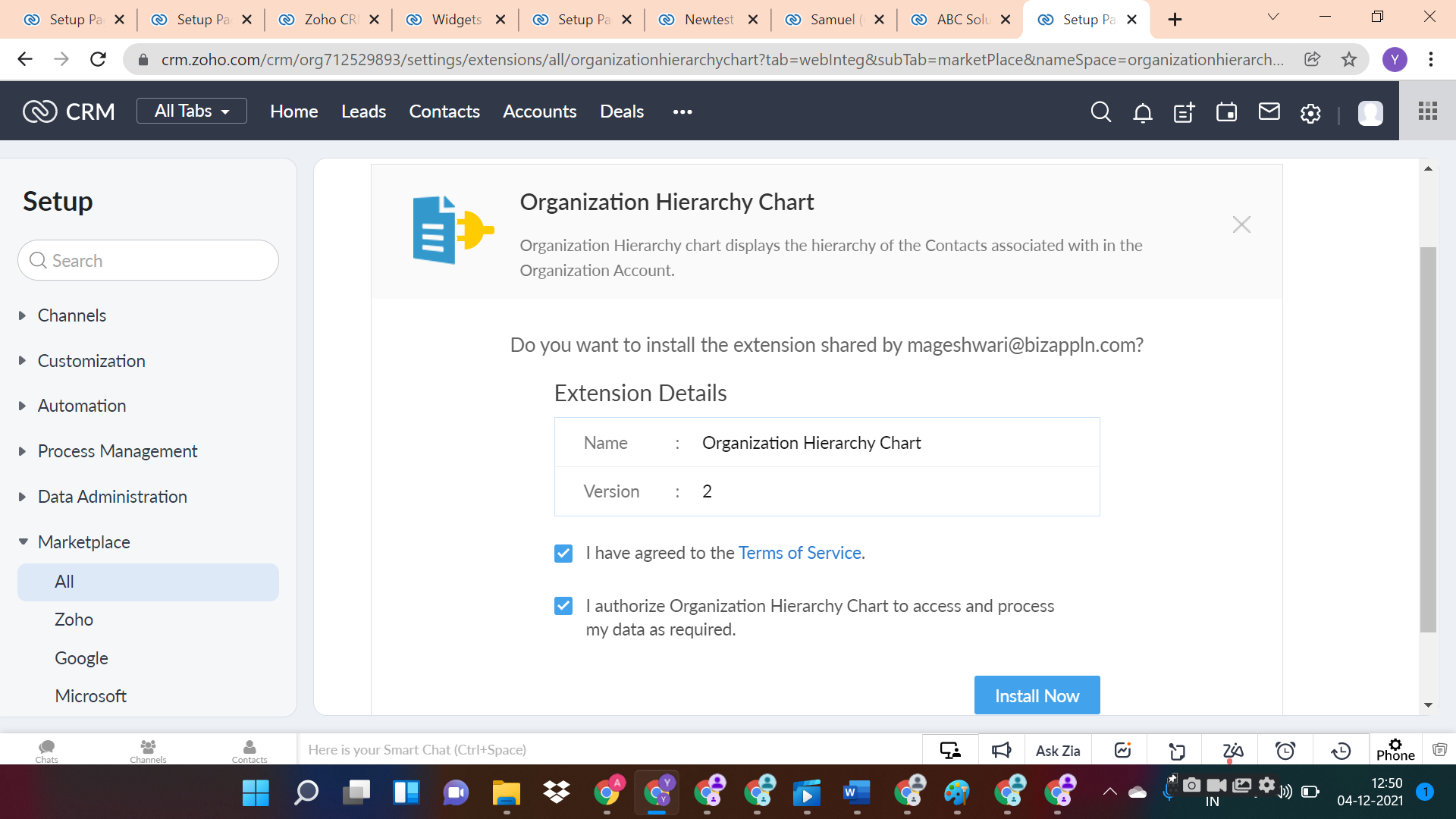
Task: Open the Zoho apps grid icon
Action: pyautogui.click(x=1427, y=111)
